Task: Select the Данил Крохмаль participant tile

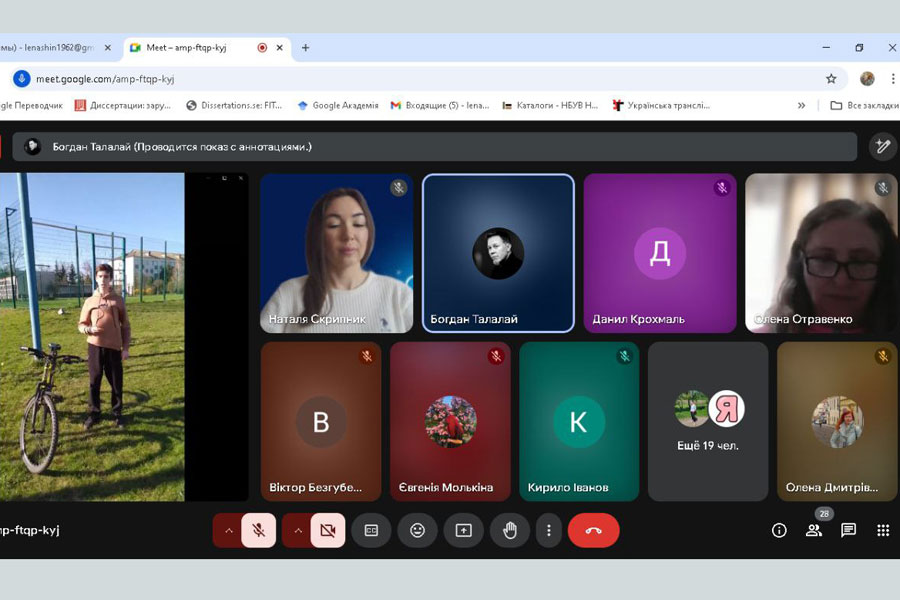Action: [x=660, y=253]
